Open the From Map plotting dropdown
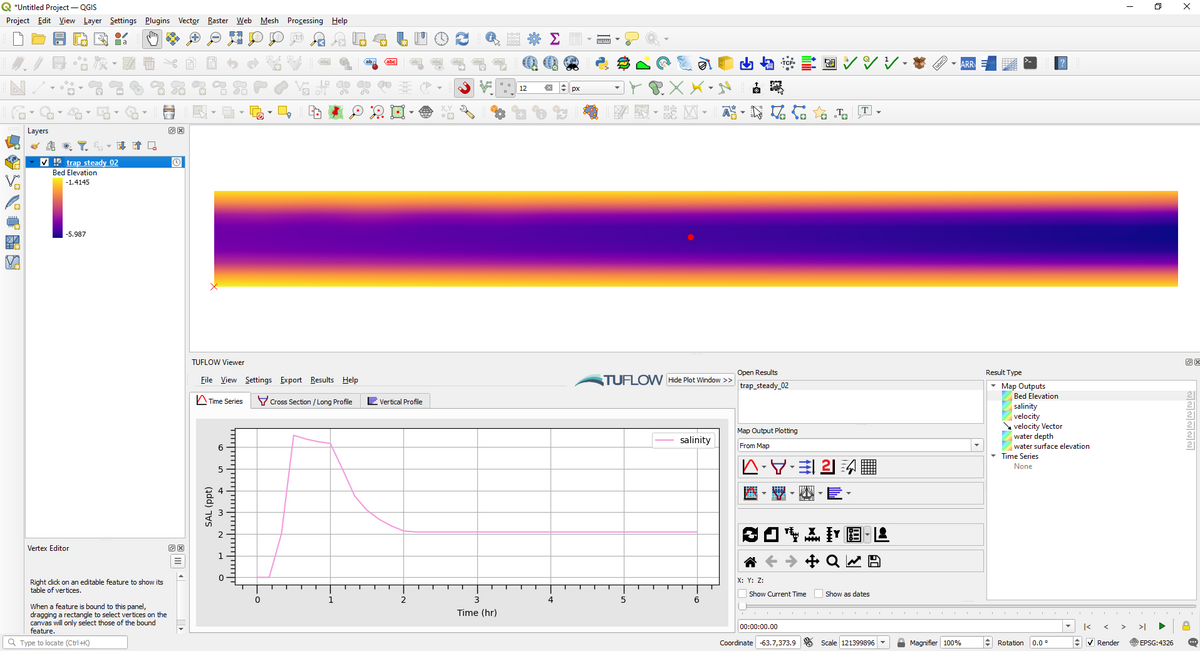Viewport: 1200px width, 651px height. coord(978,444)
